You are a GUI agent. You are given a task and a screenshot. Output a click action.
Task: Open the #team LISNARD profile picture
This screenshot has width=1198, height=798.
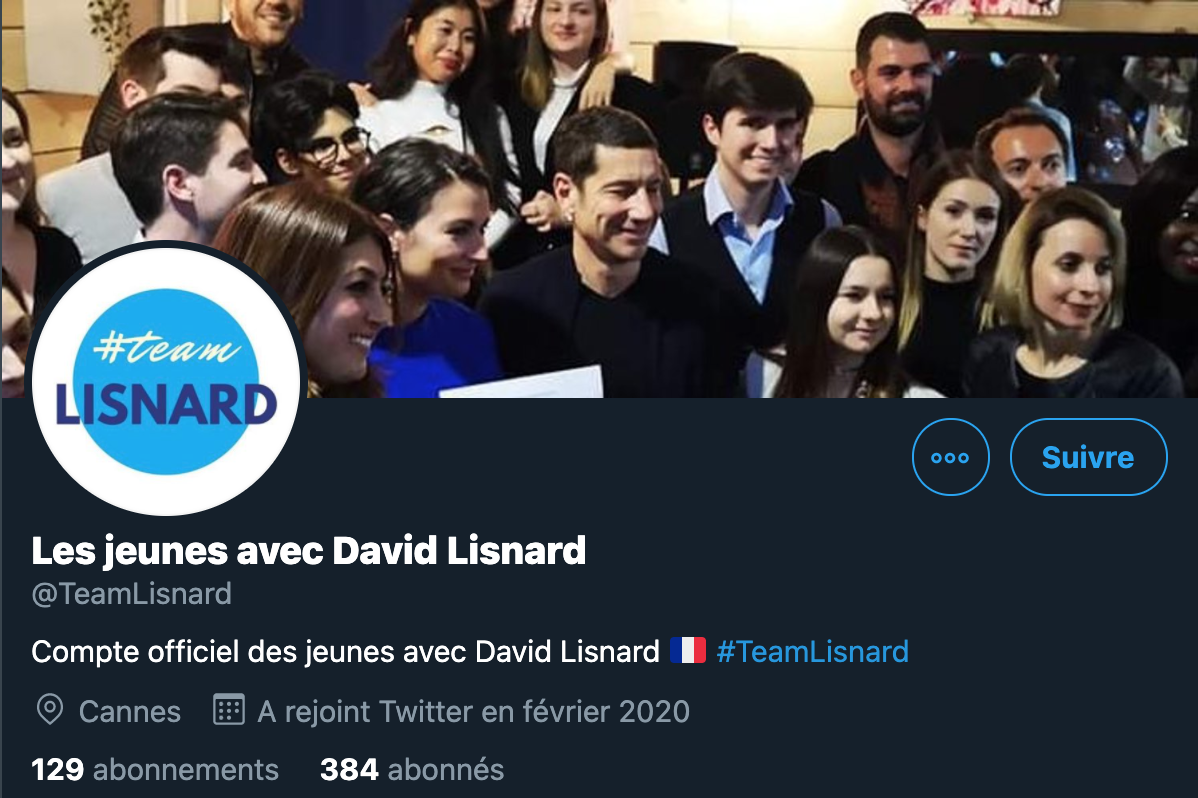166,381
